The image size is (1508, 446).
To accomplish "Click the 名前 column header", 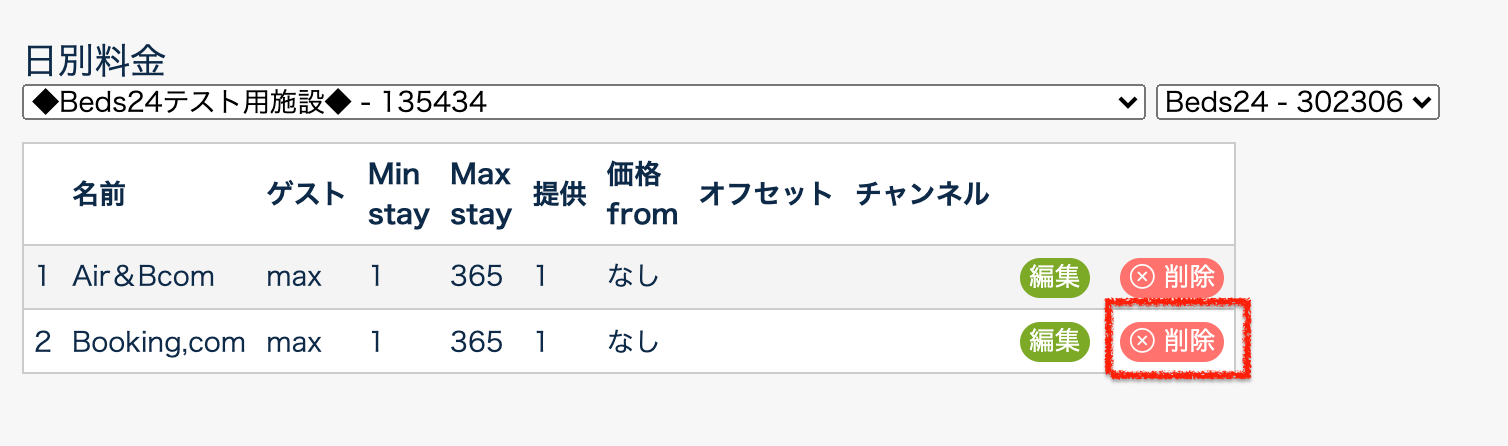I will pyautogui.click(x=98, y=194).
